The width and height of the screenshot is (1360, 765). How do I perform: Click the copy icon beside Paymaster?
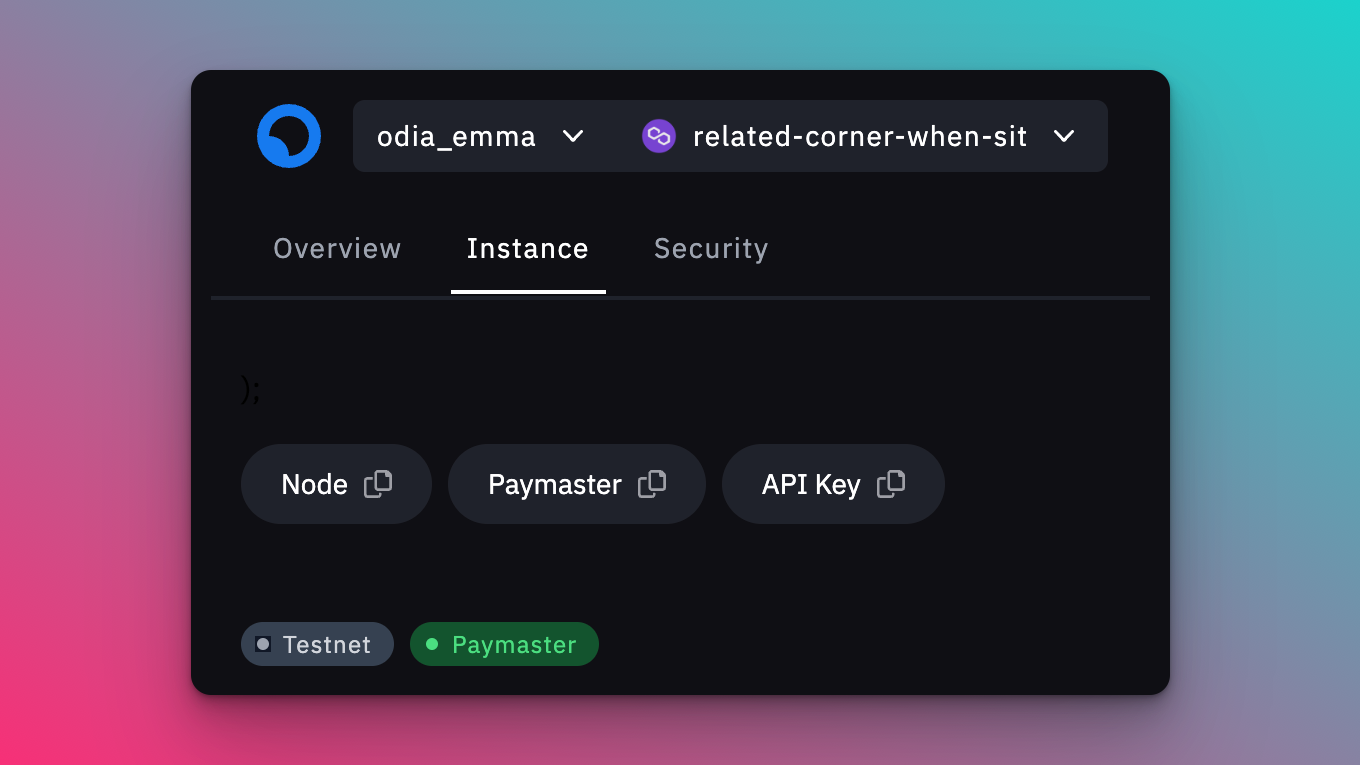(x=653, y=483)
